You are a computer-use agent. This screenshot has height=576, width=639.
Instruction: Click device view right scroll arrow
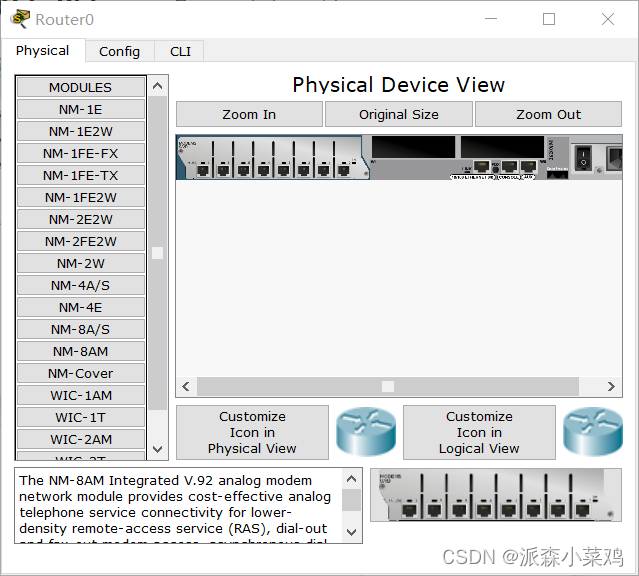[611, 386]
